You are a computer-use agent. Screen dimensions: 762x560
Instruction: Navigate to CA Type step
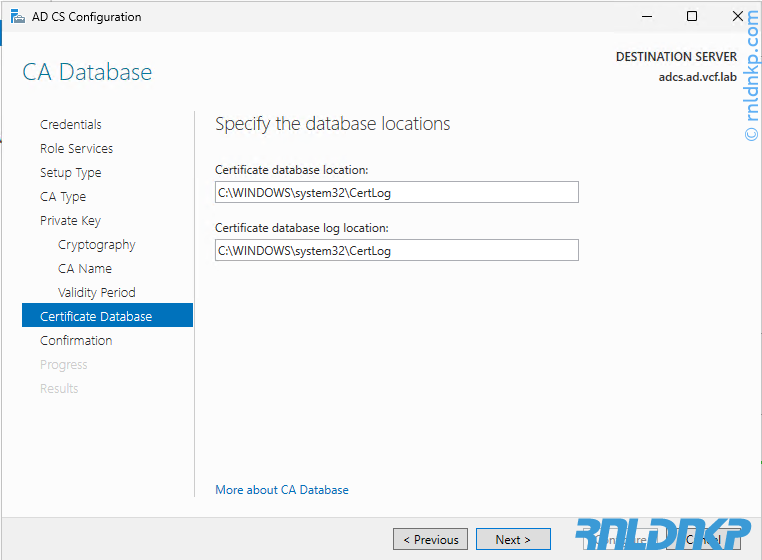coord(63,197)
